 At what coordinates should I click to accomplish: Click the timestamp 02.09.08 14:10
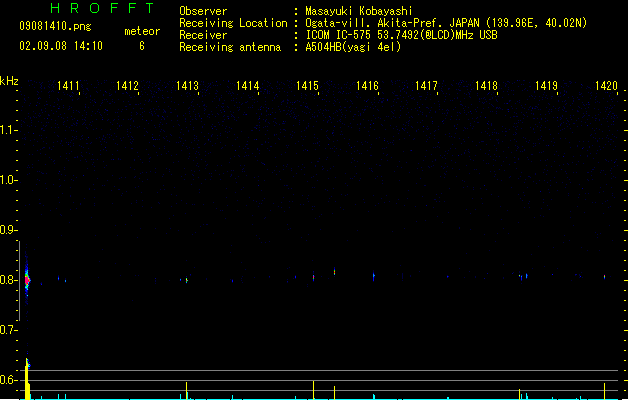pos(61,46)
